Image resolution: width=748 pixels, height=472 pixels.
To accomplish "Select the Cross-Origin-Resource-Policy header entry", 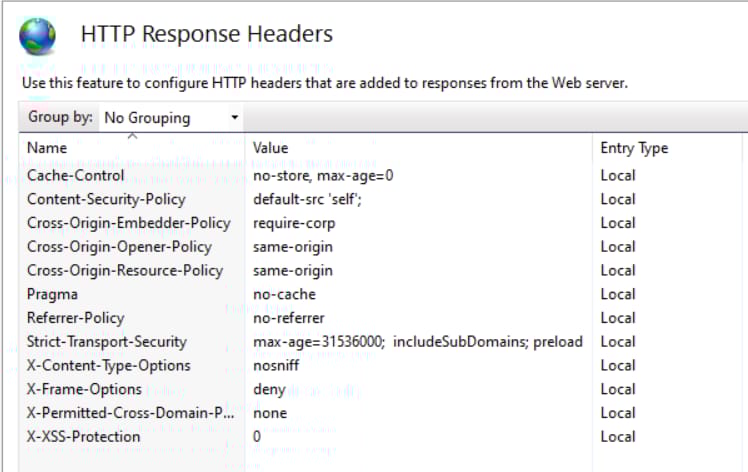I will click(125, 271).
